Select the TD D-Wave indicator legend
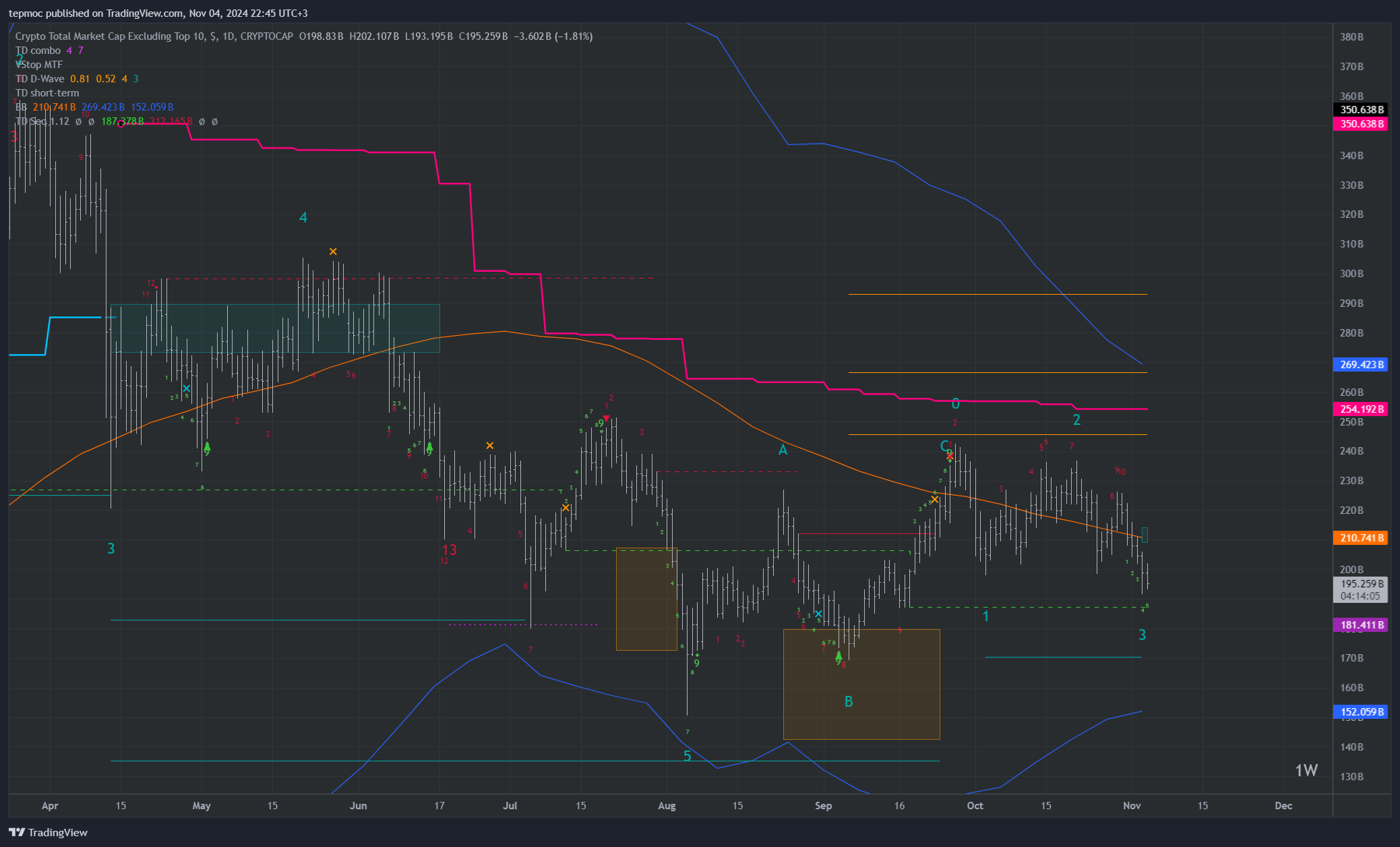The height and width of the screenshot is (847, 1400). tap(40, 79)
